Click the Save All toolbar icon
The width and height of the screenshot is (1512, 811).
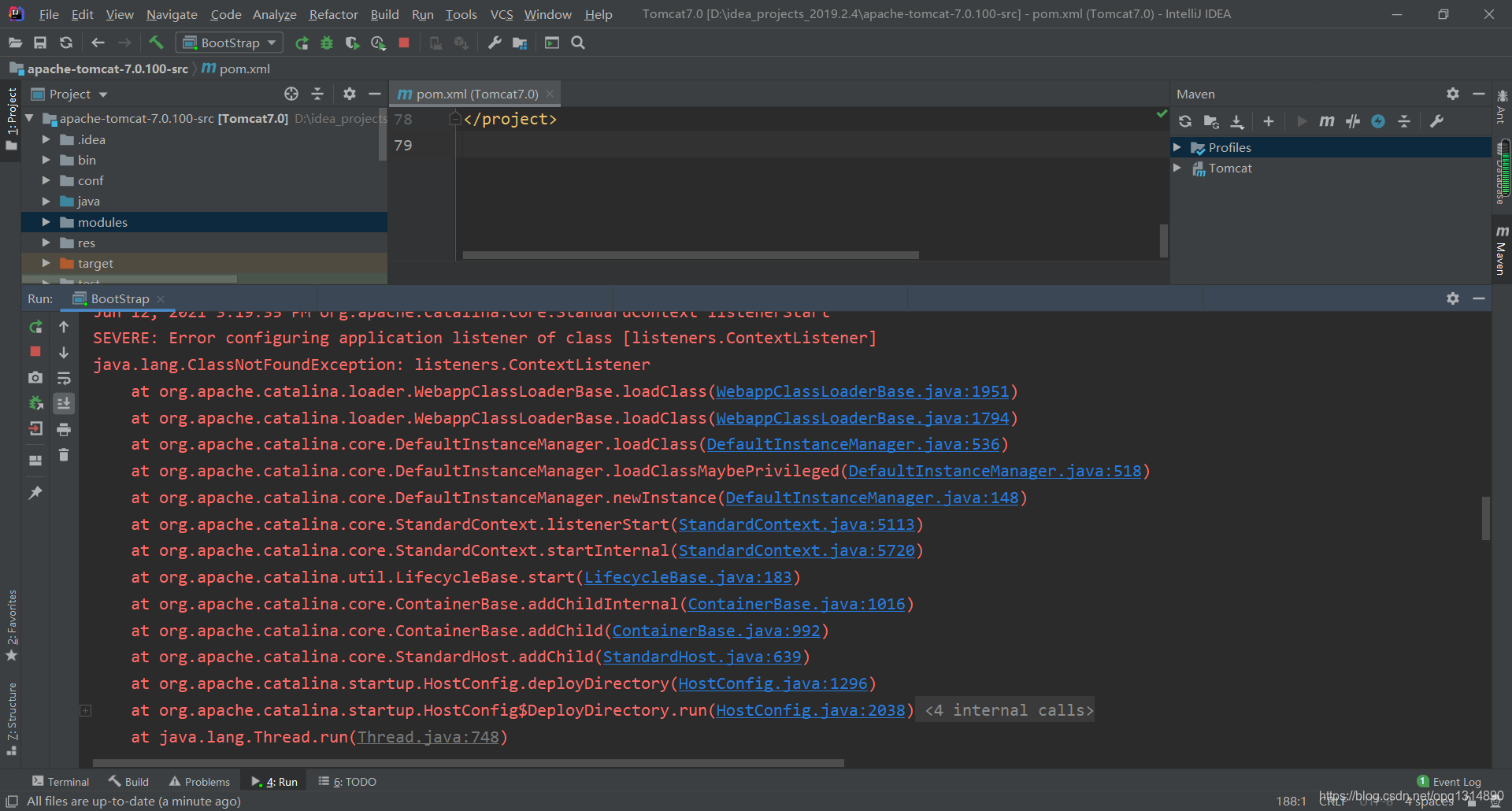click(40, 43)
